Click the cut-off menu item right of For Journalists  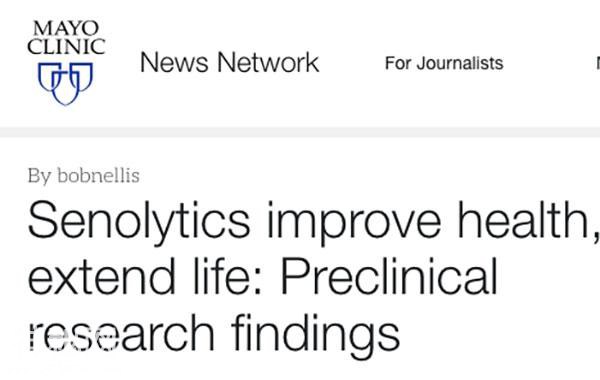tap(597, 63)
